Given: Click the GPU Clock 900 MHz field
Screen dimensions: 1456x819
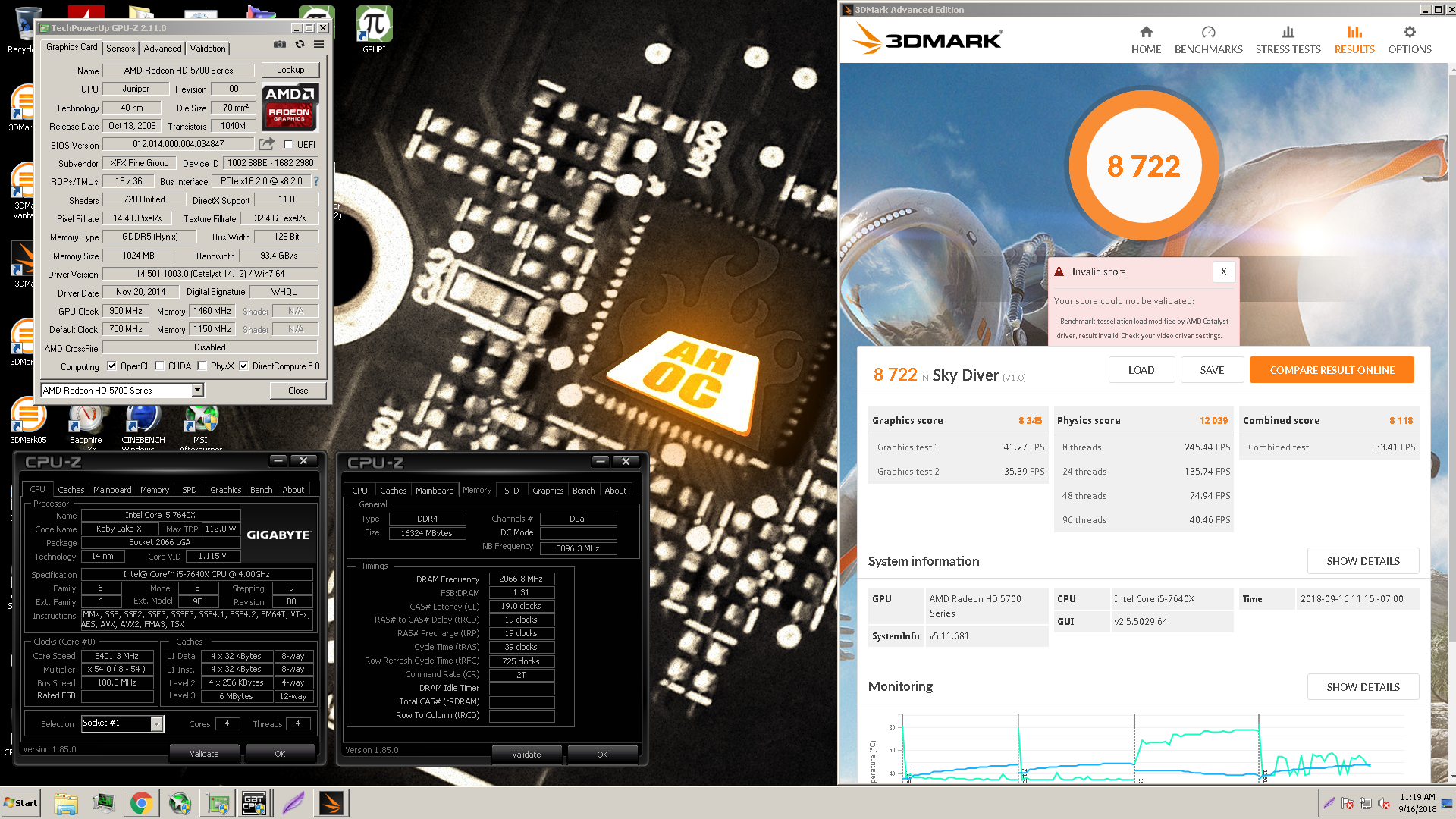Looking at the screenshot, I should 126,311.
